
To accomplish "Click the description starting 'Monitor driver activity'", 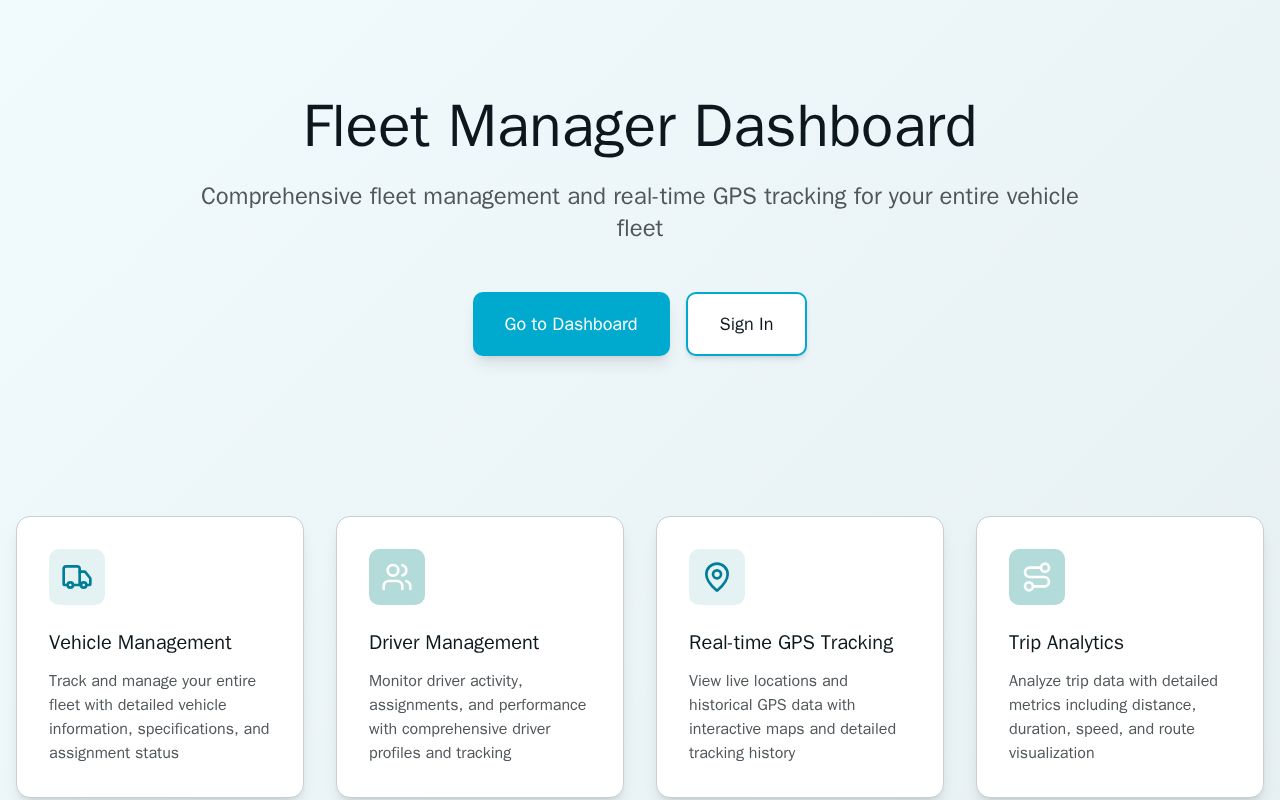I will pos(479,717).
